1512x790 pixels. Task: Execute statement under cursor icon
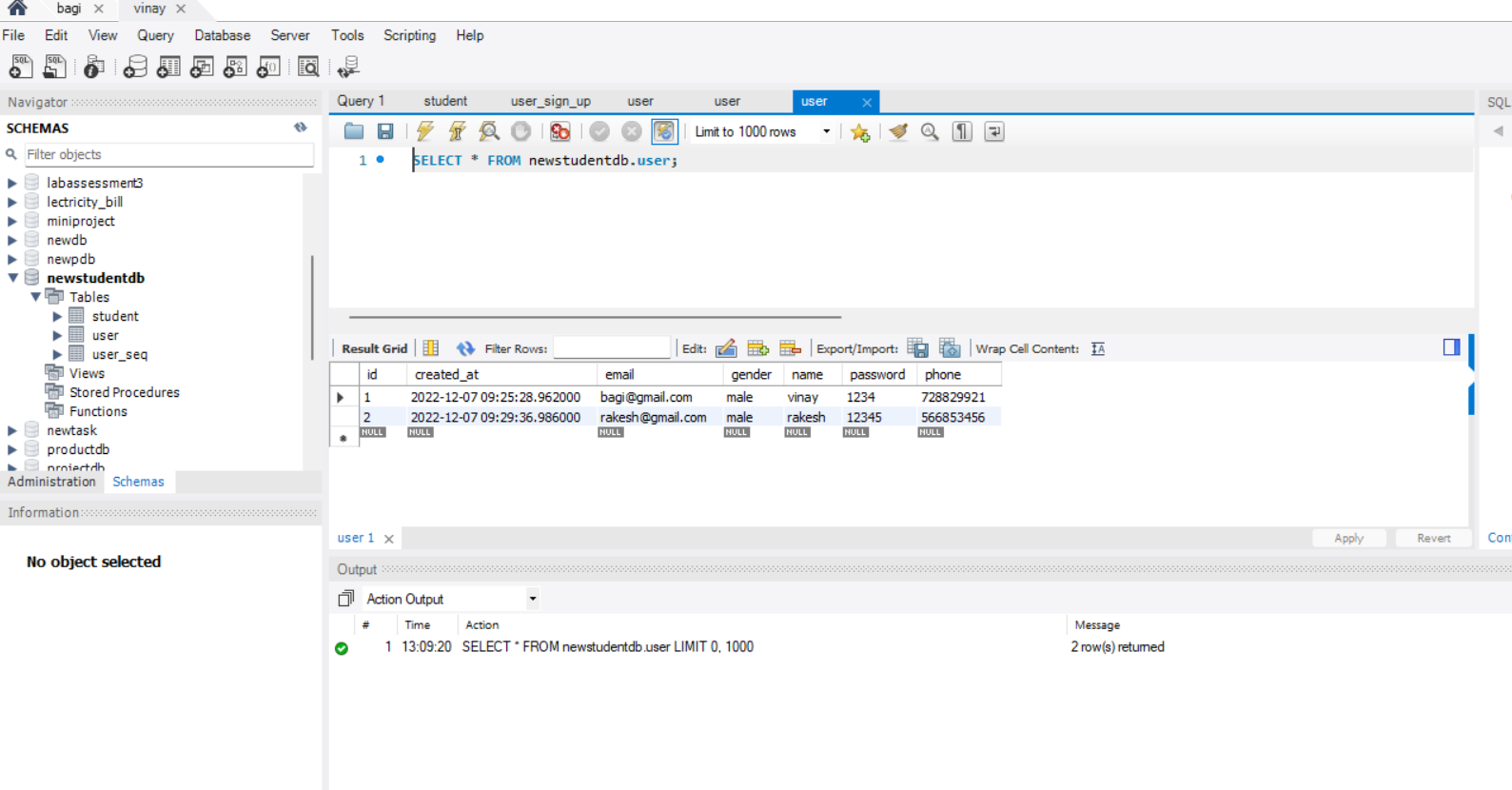pos(457,131)
